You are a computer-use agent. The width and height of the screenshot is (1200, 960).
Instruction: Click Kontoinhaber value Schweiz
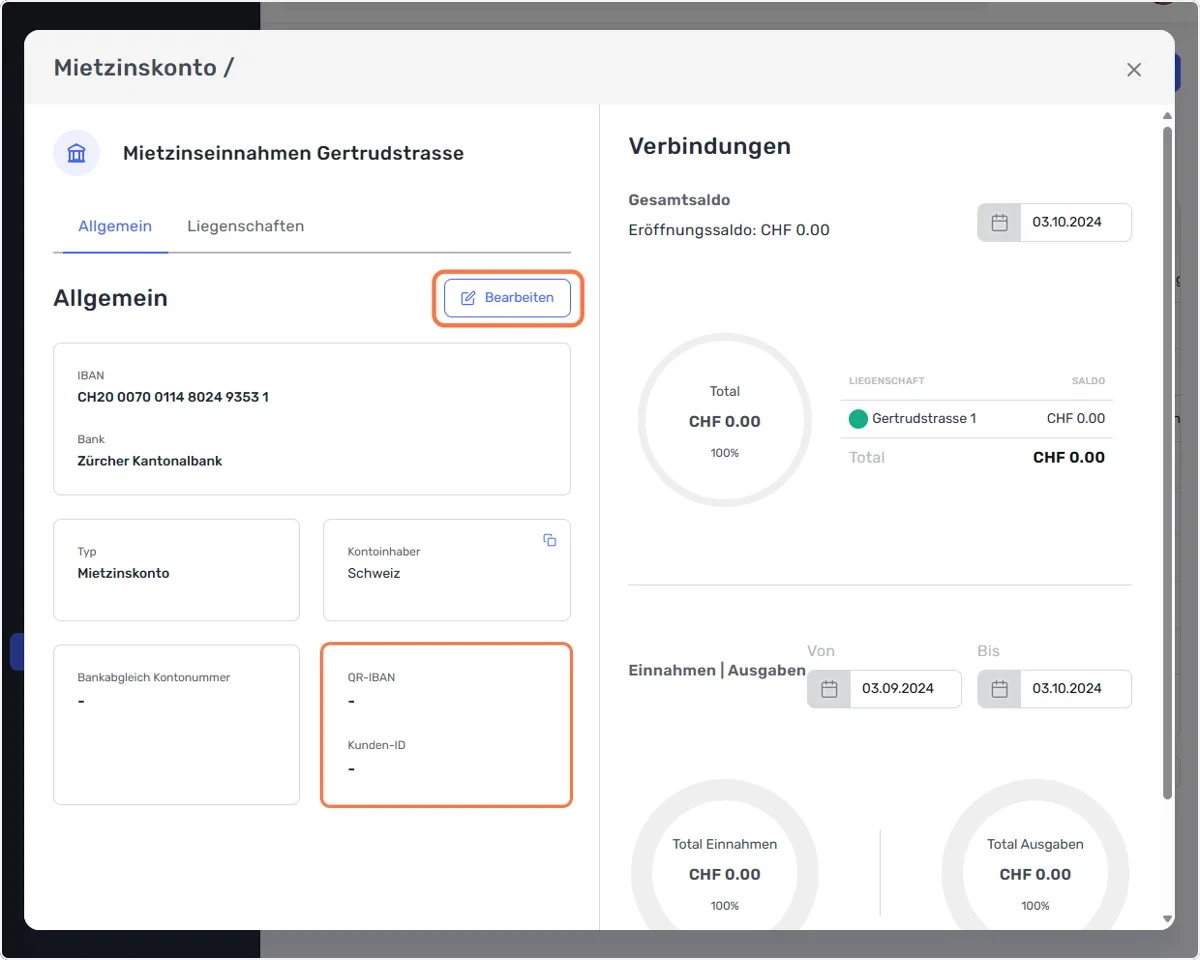374,573
